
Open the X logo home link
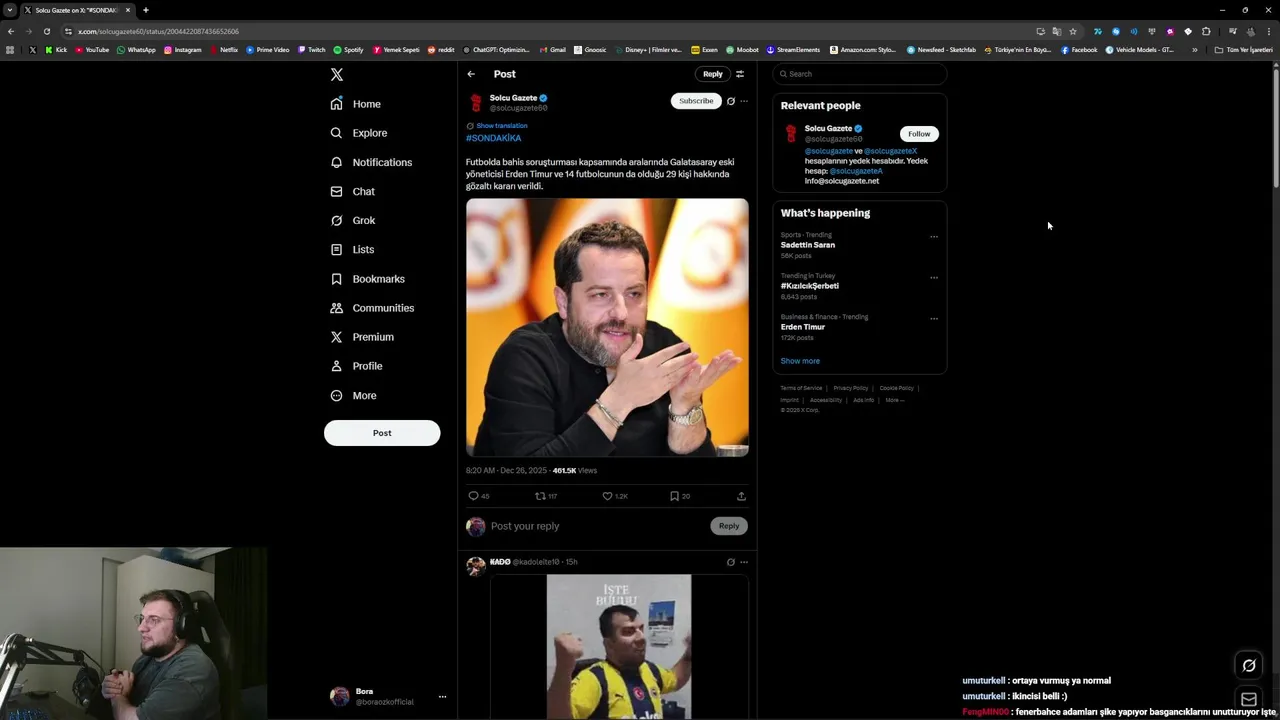337,75
